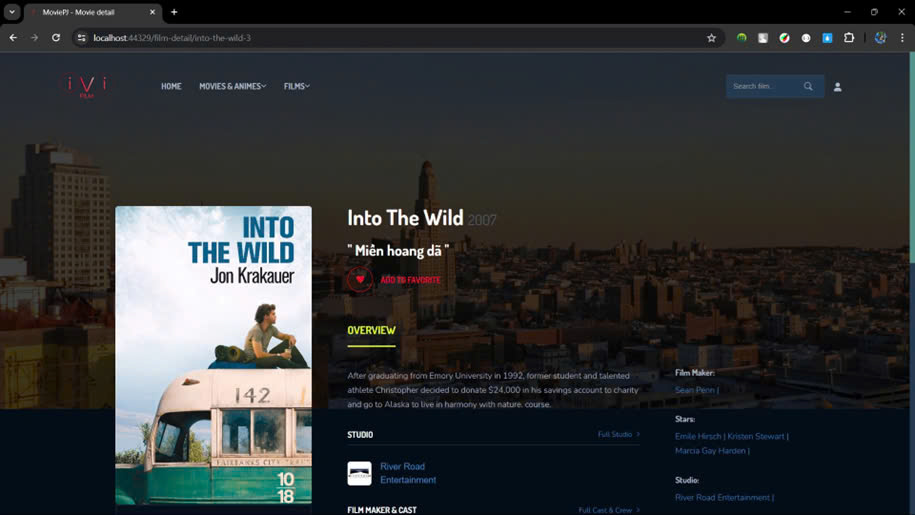This screenshot has height=515, width=915.
Task: Open the Full Studio link
Action: click(619, 435)
